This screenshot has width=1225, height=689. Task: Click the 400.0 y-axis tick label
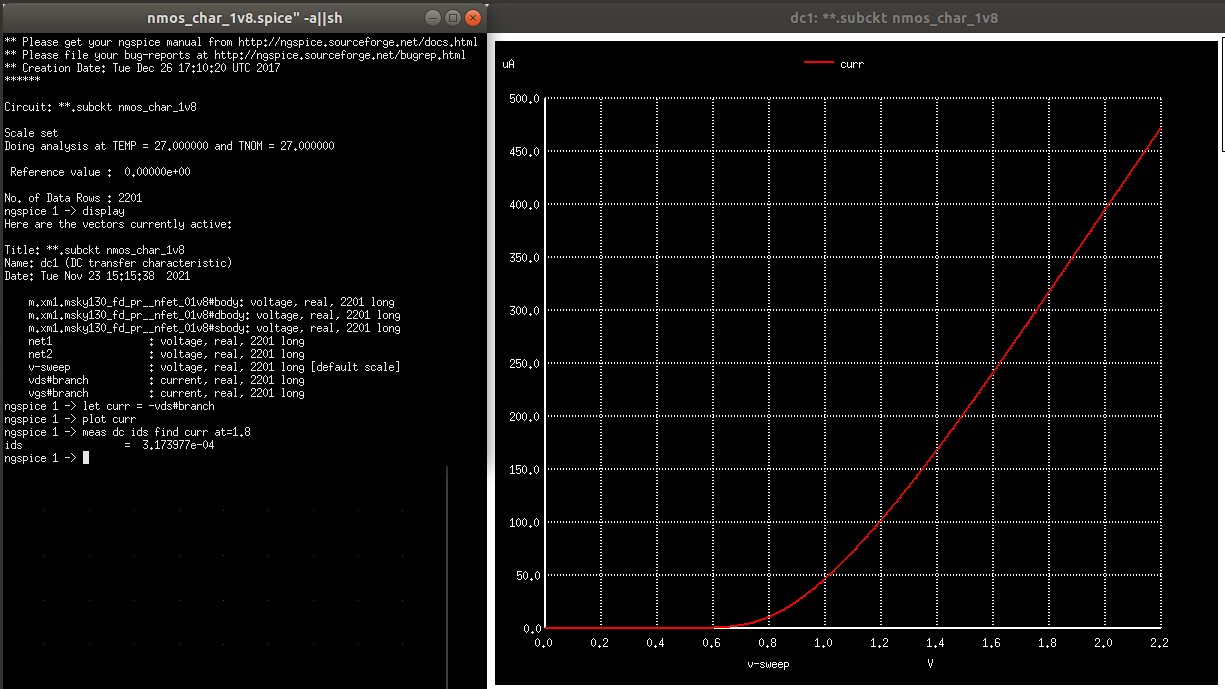click(x=524, y=204)
